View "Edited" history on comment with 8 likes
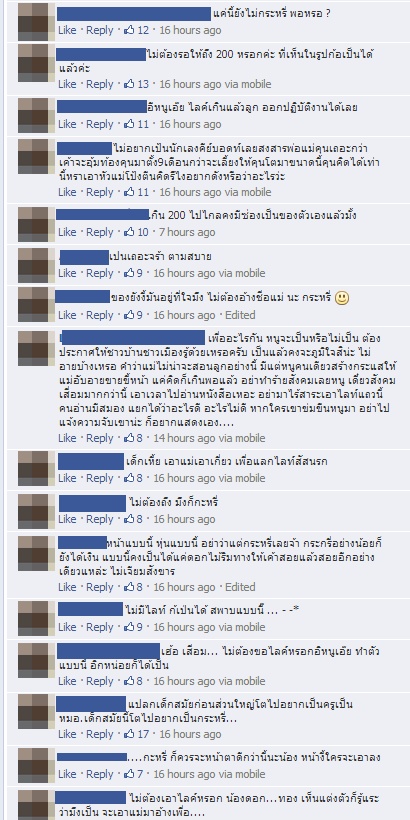Viewport: 410px width, 820px height. [240, 587]
